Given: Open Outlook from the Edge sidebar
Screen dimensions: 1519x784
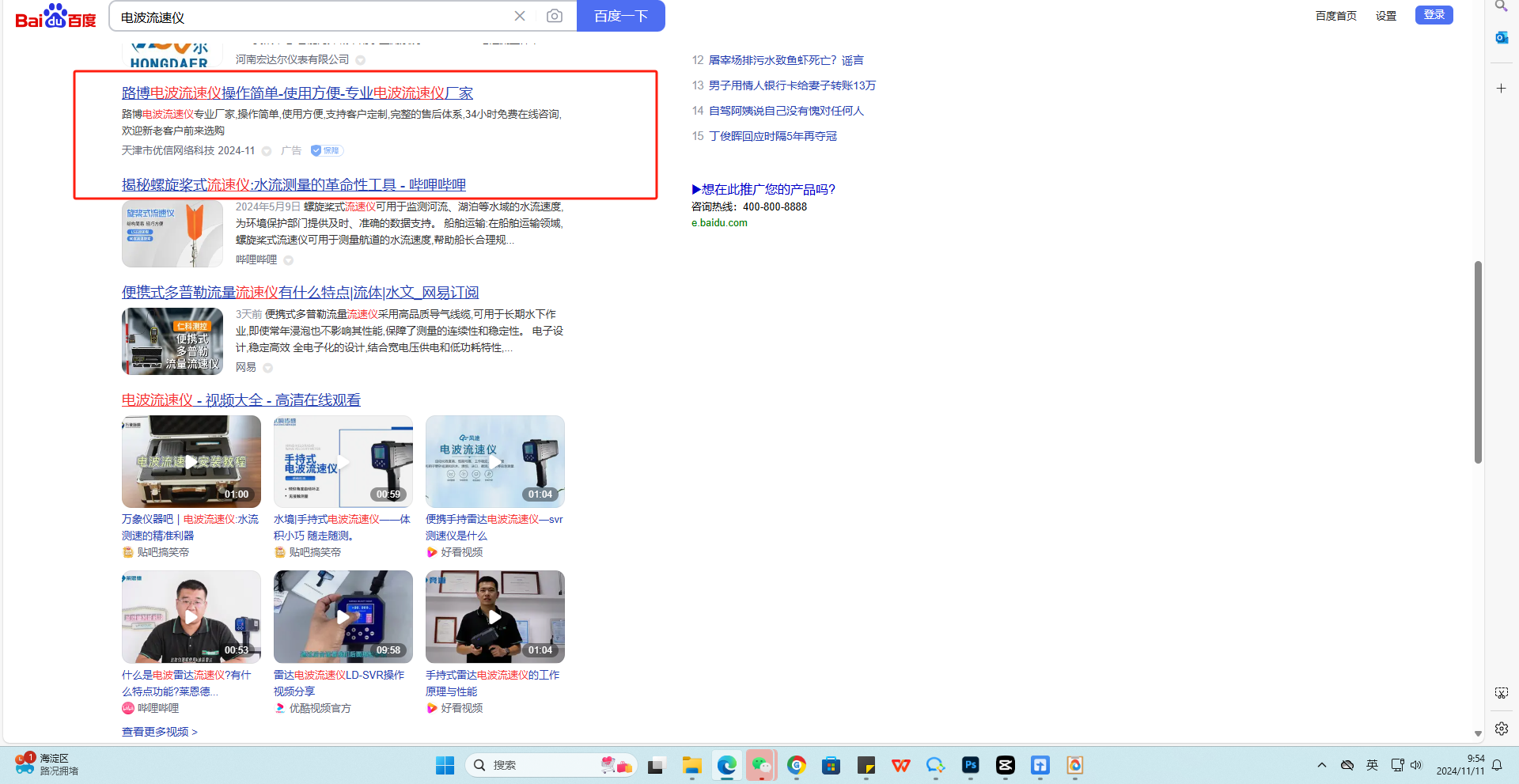Looking at the screenshot, I should pyautogui.click(x=1501, y=37).
